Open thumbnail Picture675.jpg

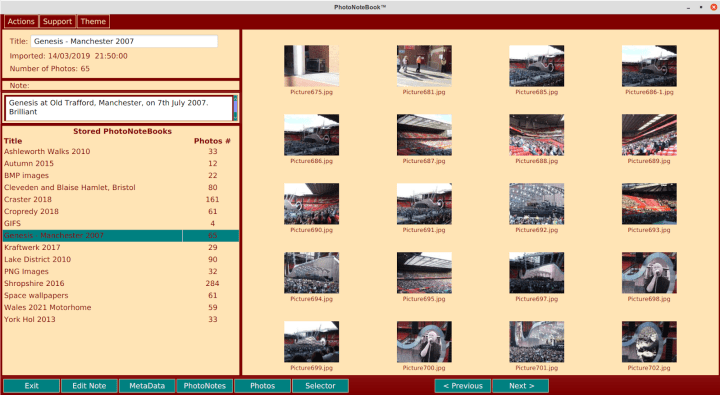pos(311,66)
